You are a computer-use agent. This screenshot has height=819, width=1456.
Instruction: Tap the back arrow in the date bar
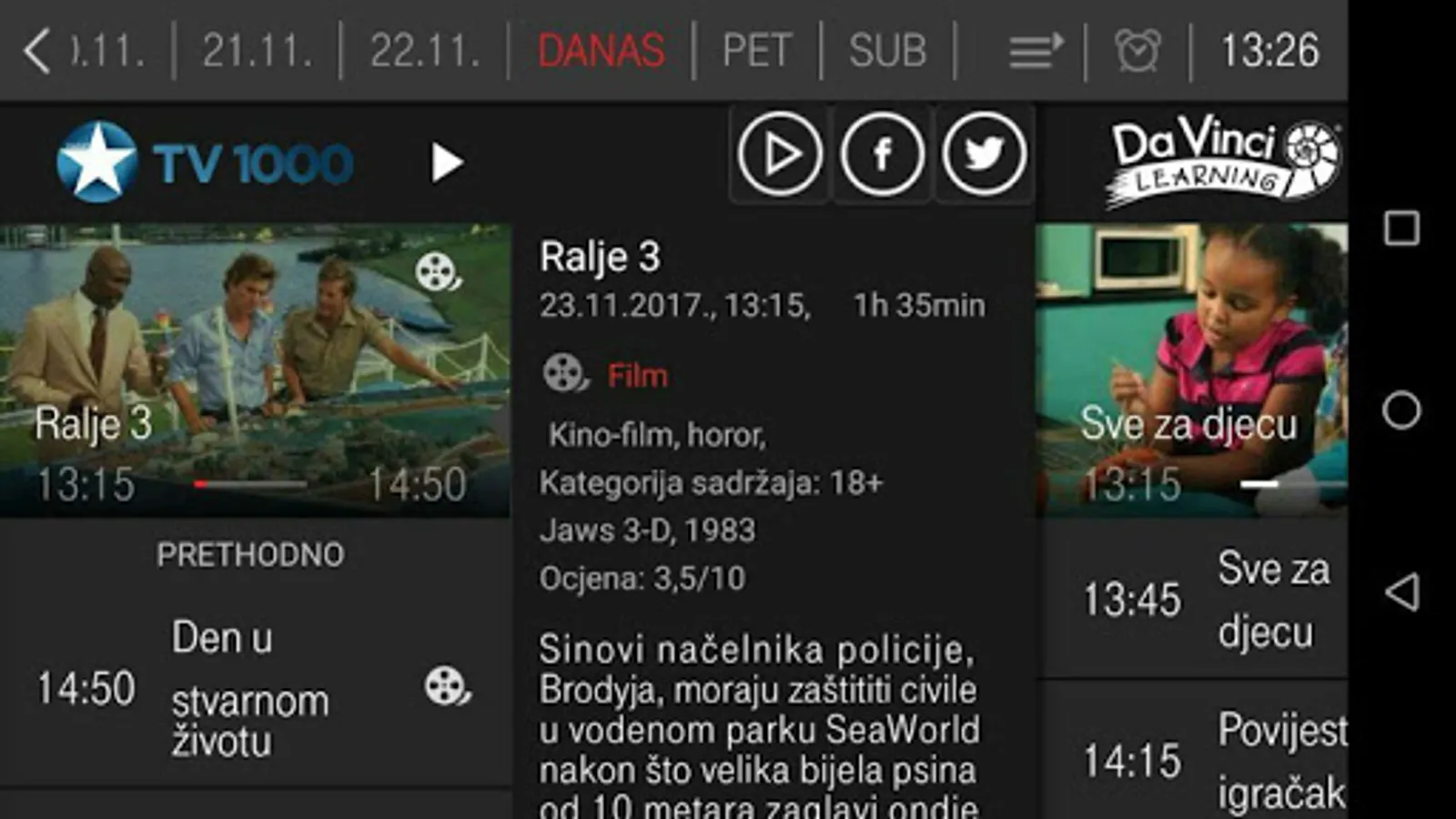[x=36, y=50]
